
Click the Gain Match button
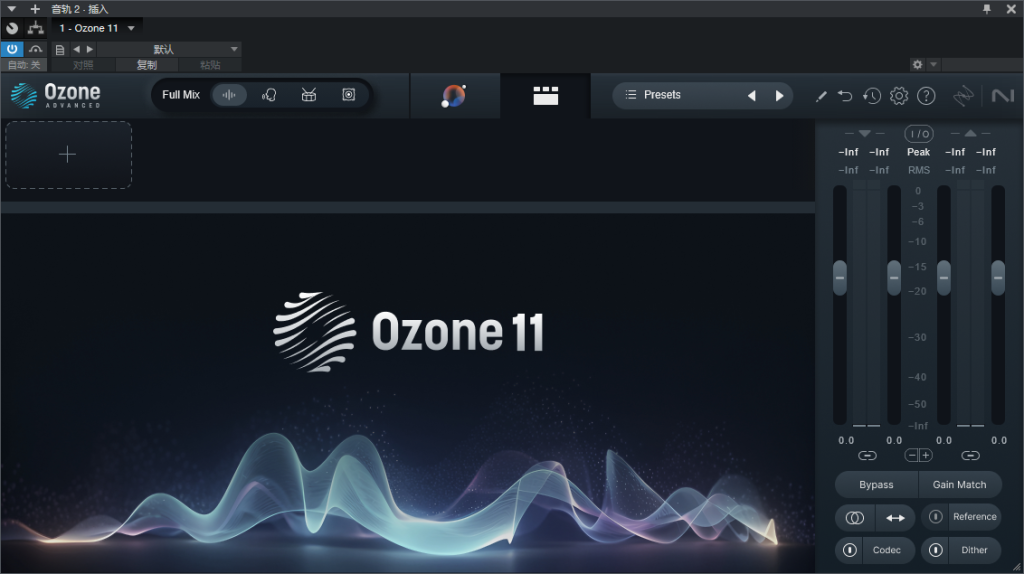[959, 485]
